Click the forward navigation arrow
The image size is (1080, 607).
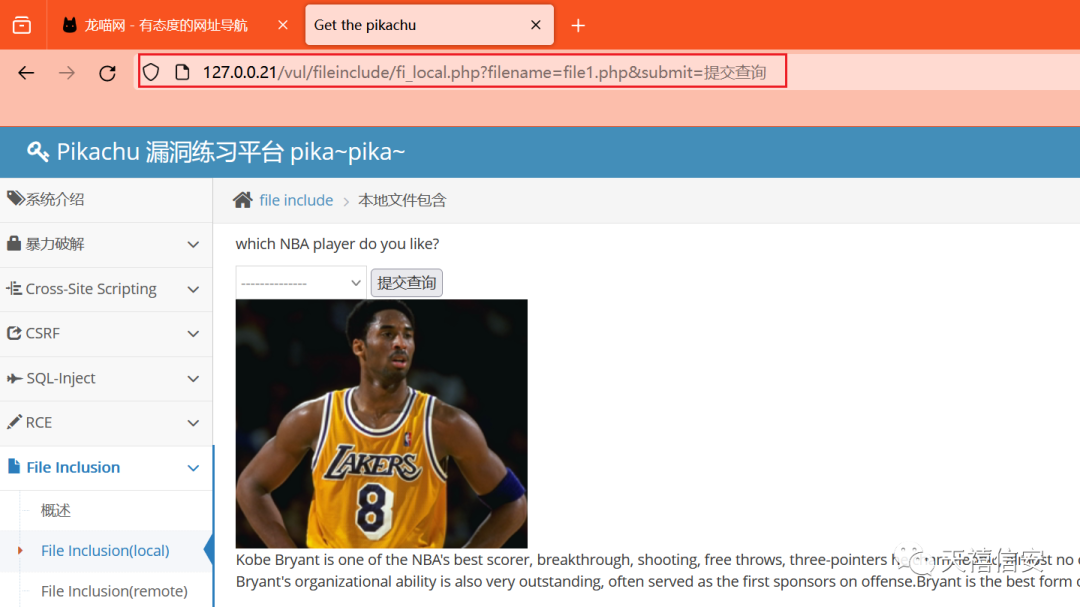(67, 72)
